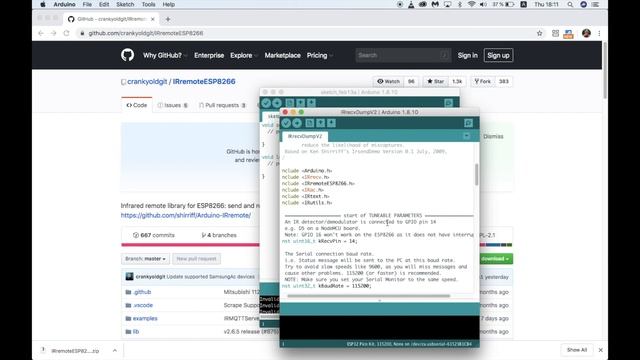Open IRremoteESP8266 repository link
Screen dimensions: 640x360
click(x=204, y=82)
